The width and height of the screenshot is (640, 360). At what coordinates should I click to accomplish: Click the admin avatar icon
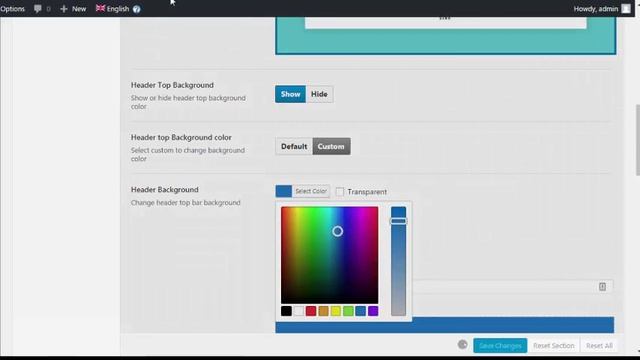click(x=626, y=9)
